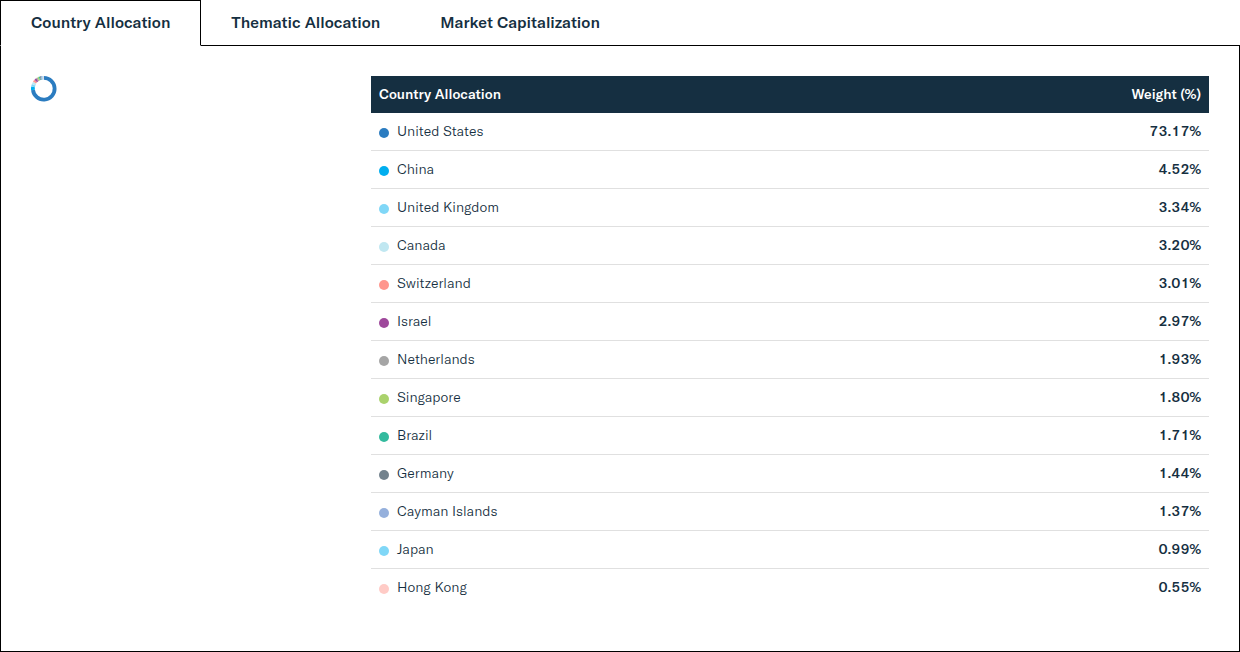Click the Hong Kong legend dot

(x=384, y=589)
